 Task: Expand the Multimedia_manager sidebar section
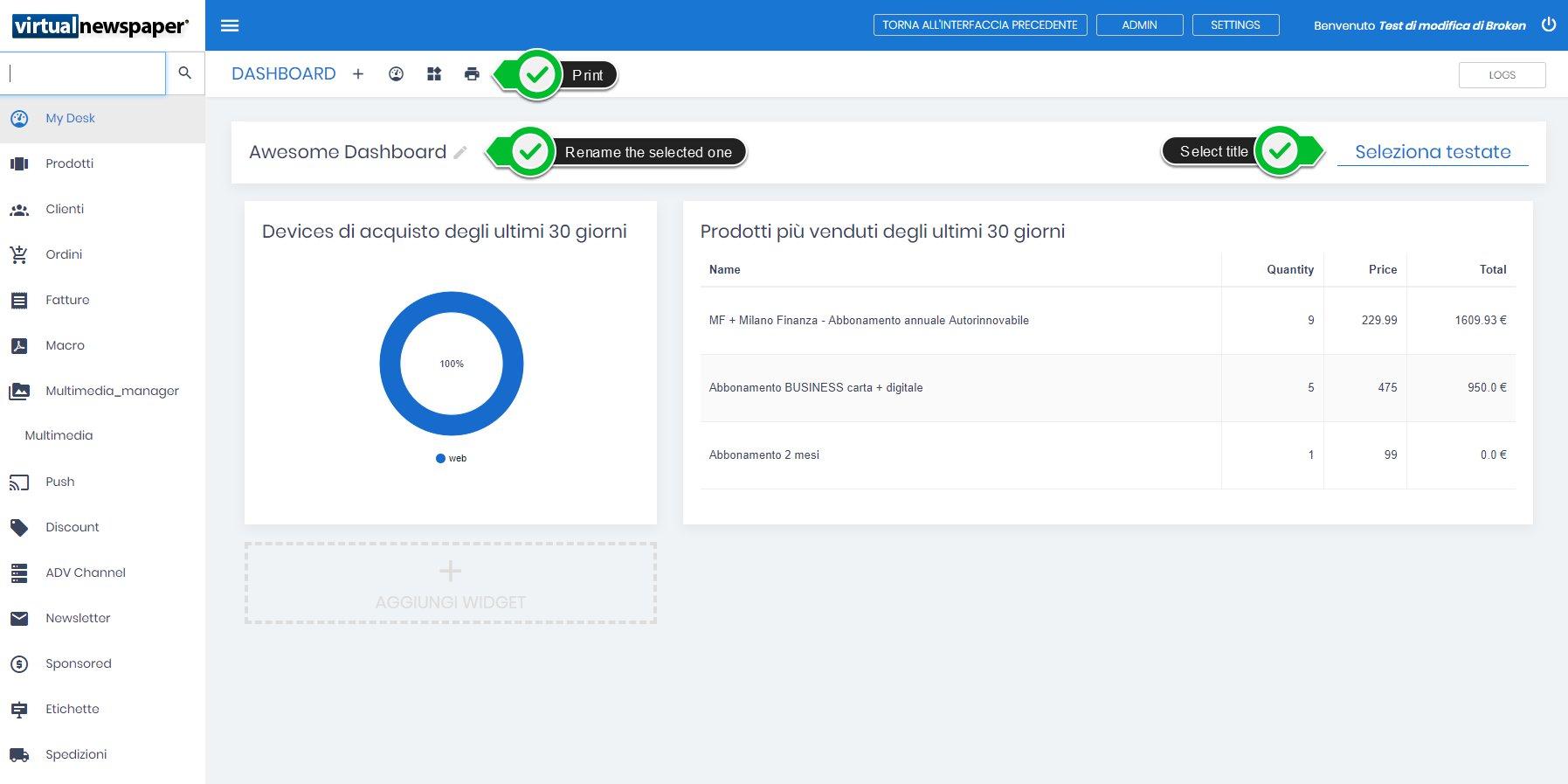(112, 391)
